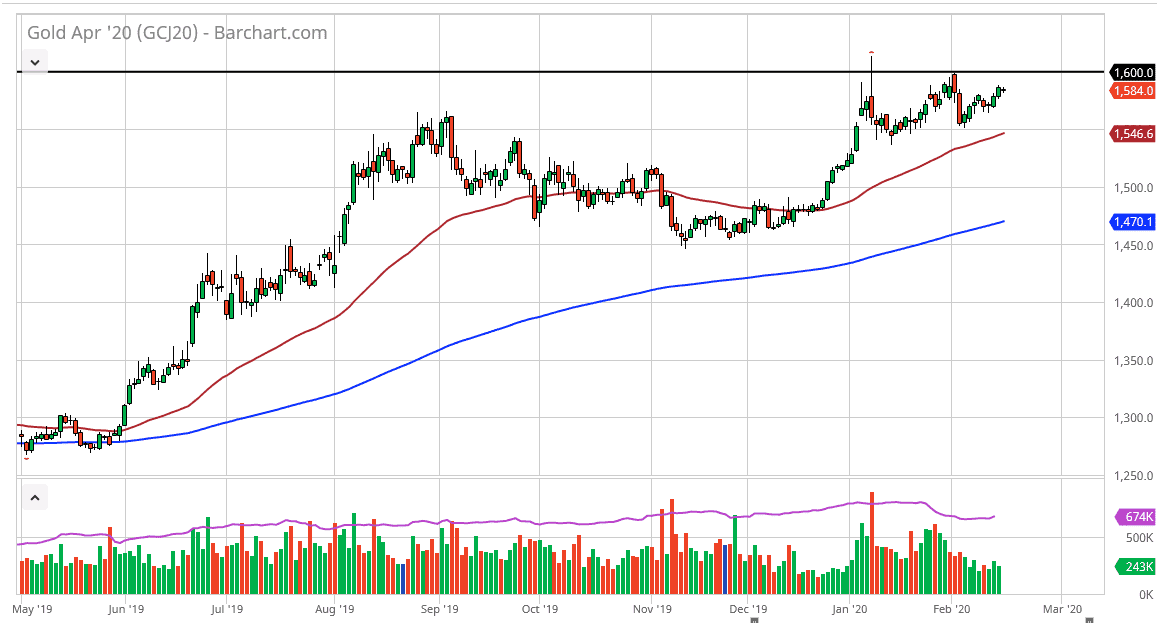This screenshot has height=623, width=1160.
Task: Click the Jun '19 date axis label
Action: tap(126, 609)
